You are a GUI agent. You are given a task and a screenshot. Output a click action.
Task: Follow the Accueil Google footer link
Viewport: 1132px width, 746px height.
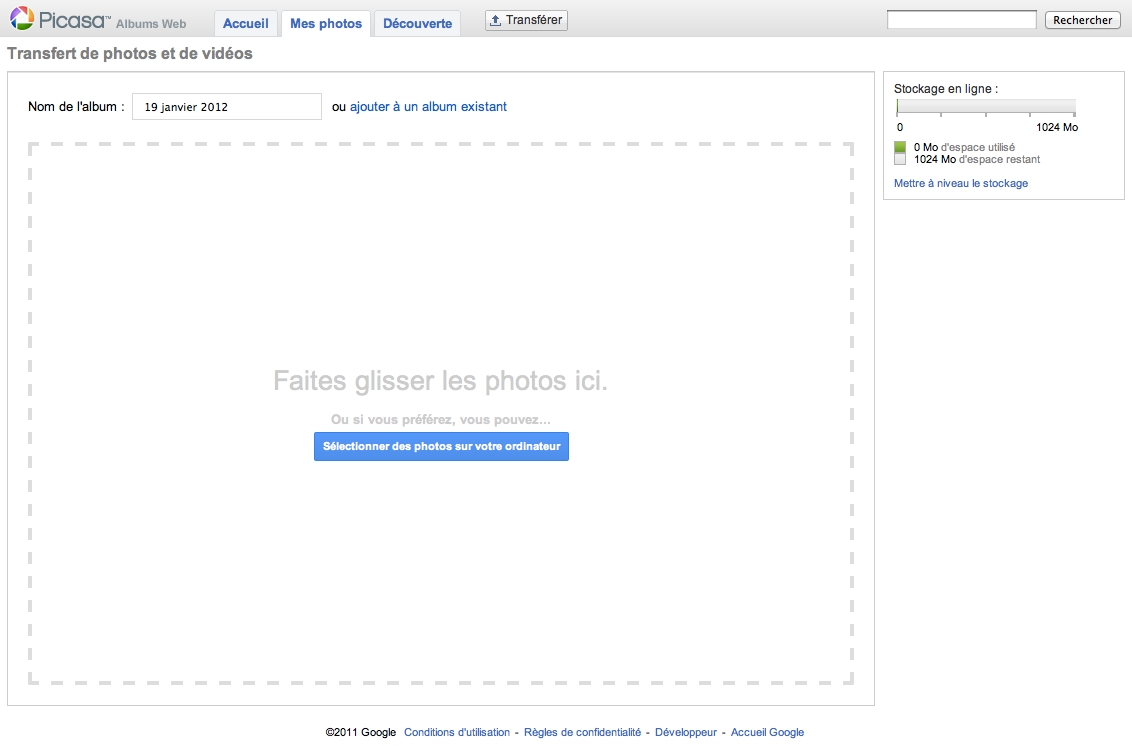click(767, 733)
